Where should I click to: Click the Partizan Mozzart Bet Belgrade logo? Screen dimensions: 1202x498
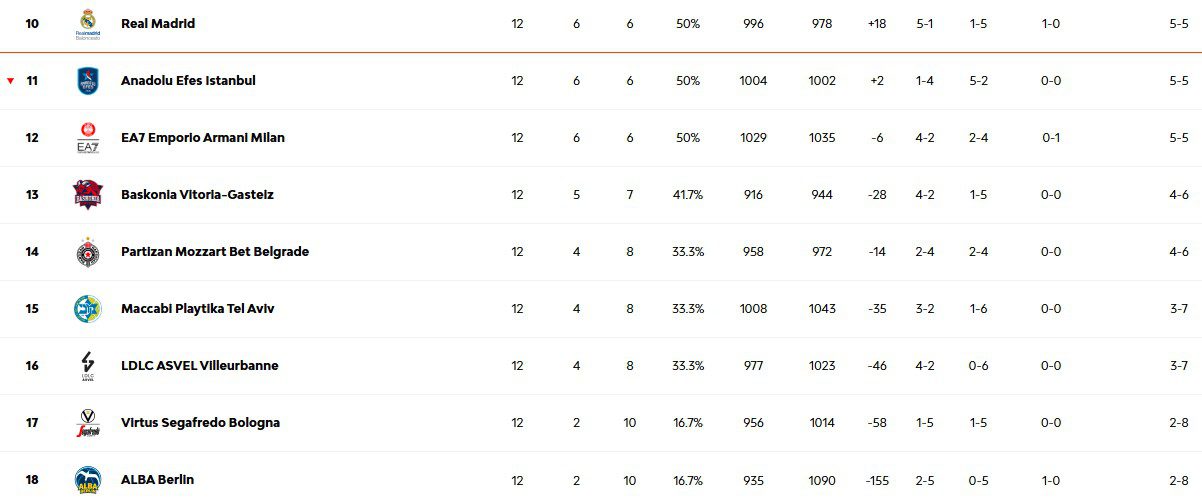[x=87, y=252]
